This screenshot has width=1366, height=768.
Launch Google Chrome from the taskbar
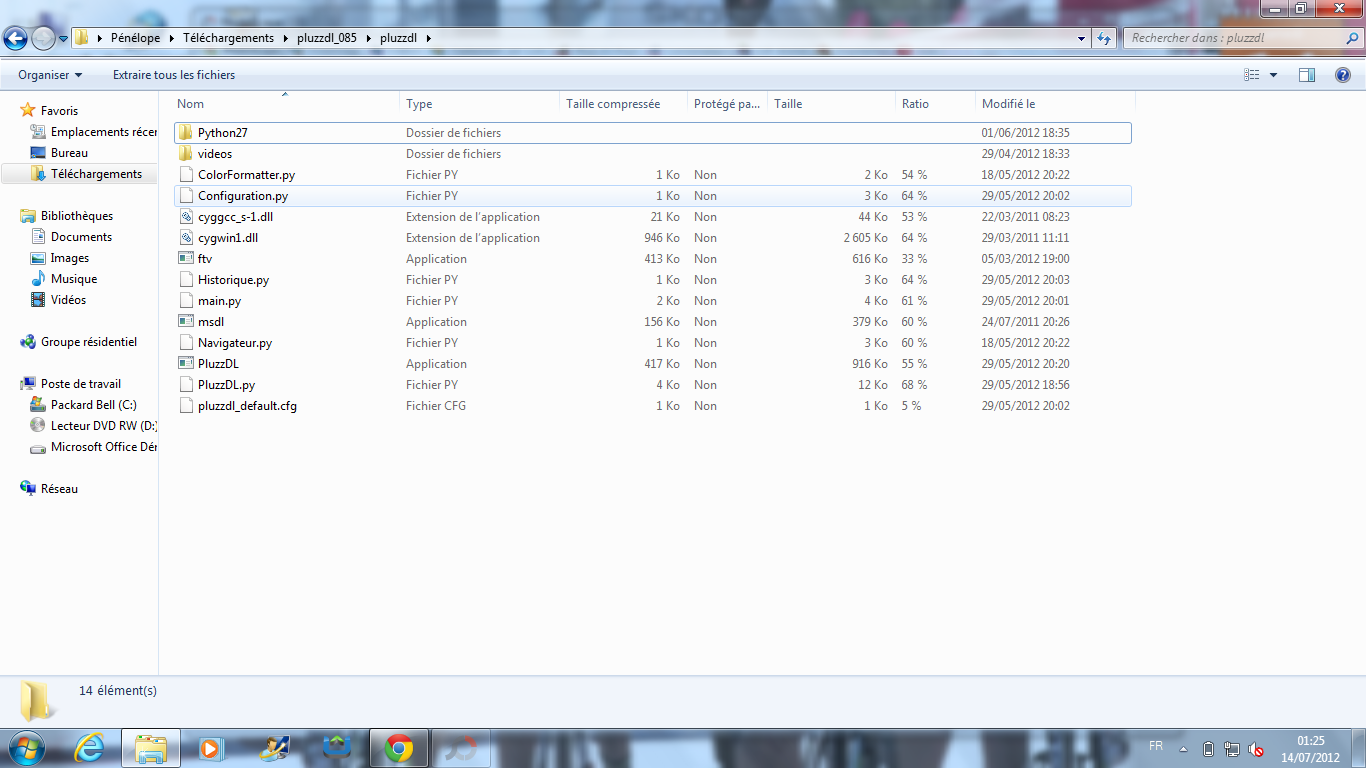(399, 748)
